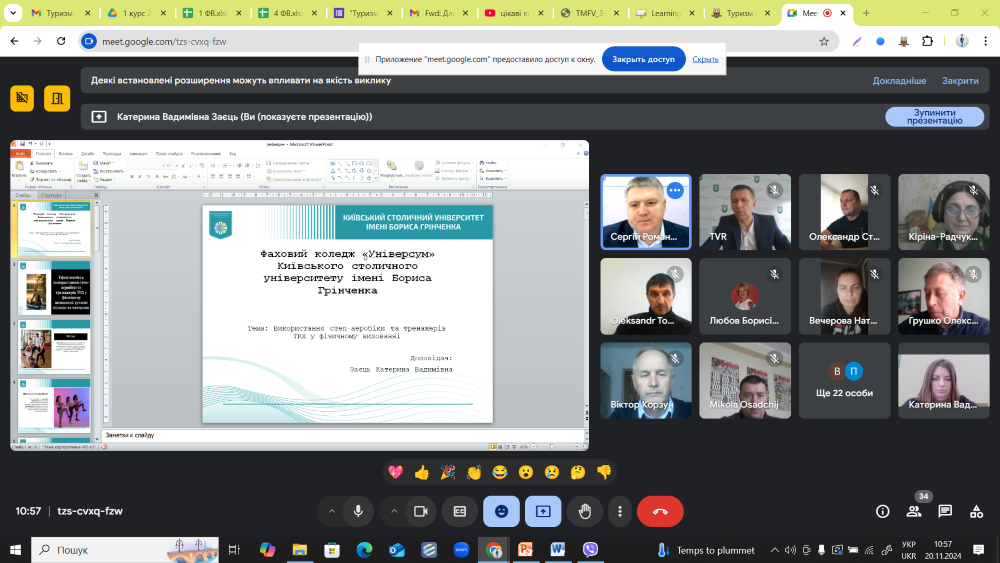Open Word from taskbar
Image resolution: width=1000 pixels, height=563 pixels.
coord(557,550)
